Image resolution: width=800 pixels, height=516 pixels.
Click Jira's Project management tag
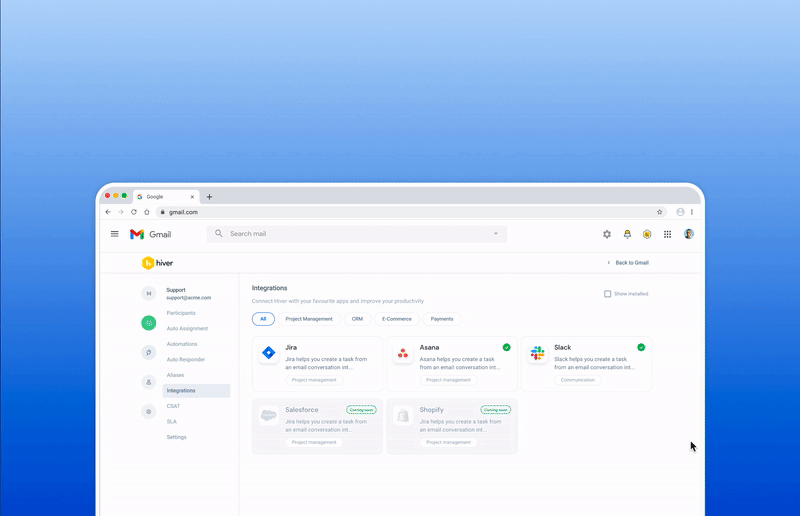coord(314,380)
